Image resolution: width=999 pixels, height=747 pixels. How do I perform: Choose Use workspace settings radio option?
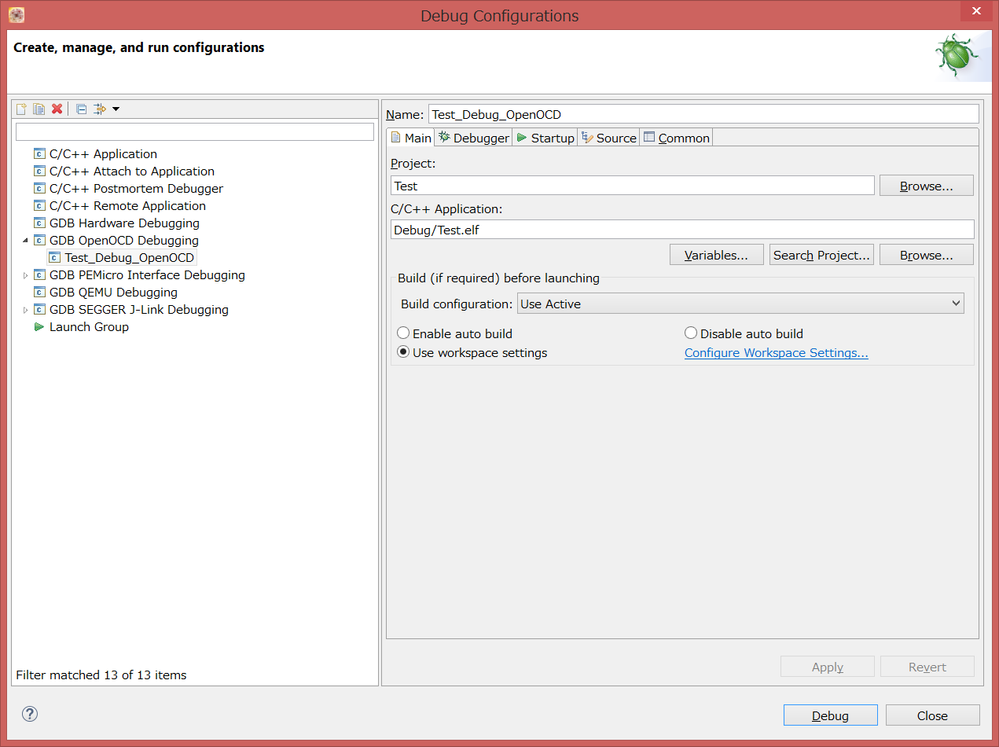pyautogui.click(x=403, y=353)
